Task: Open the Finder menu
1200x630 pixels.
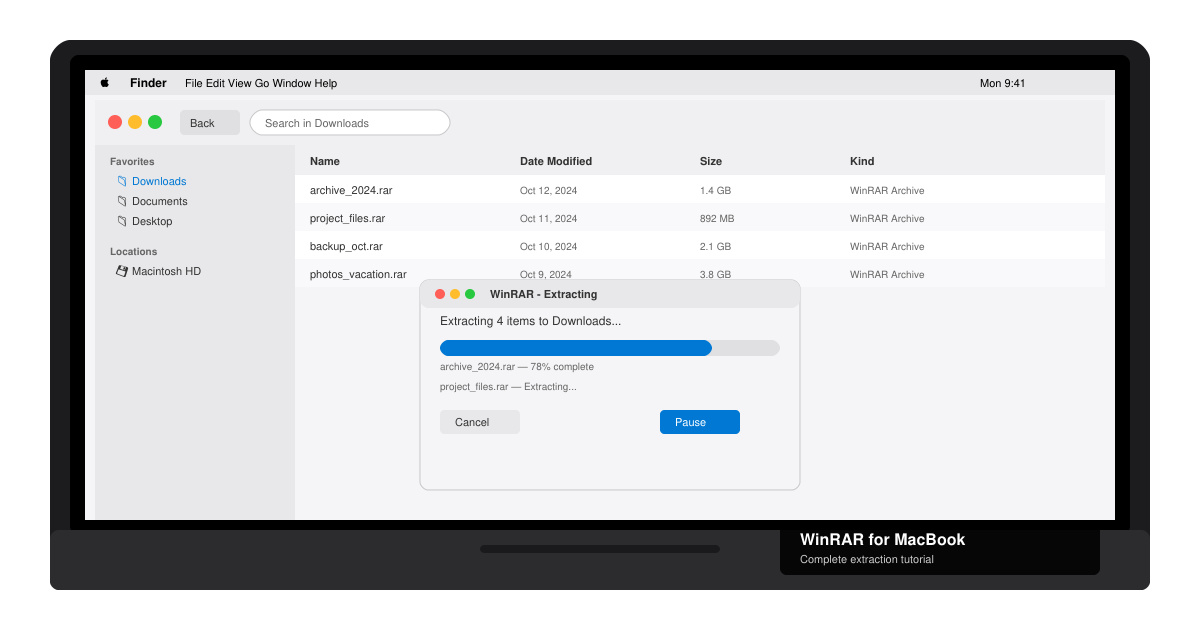Action: click(x=148, y=83)
